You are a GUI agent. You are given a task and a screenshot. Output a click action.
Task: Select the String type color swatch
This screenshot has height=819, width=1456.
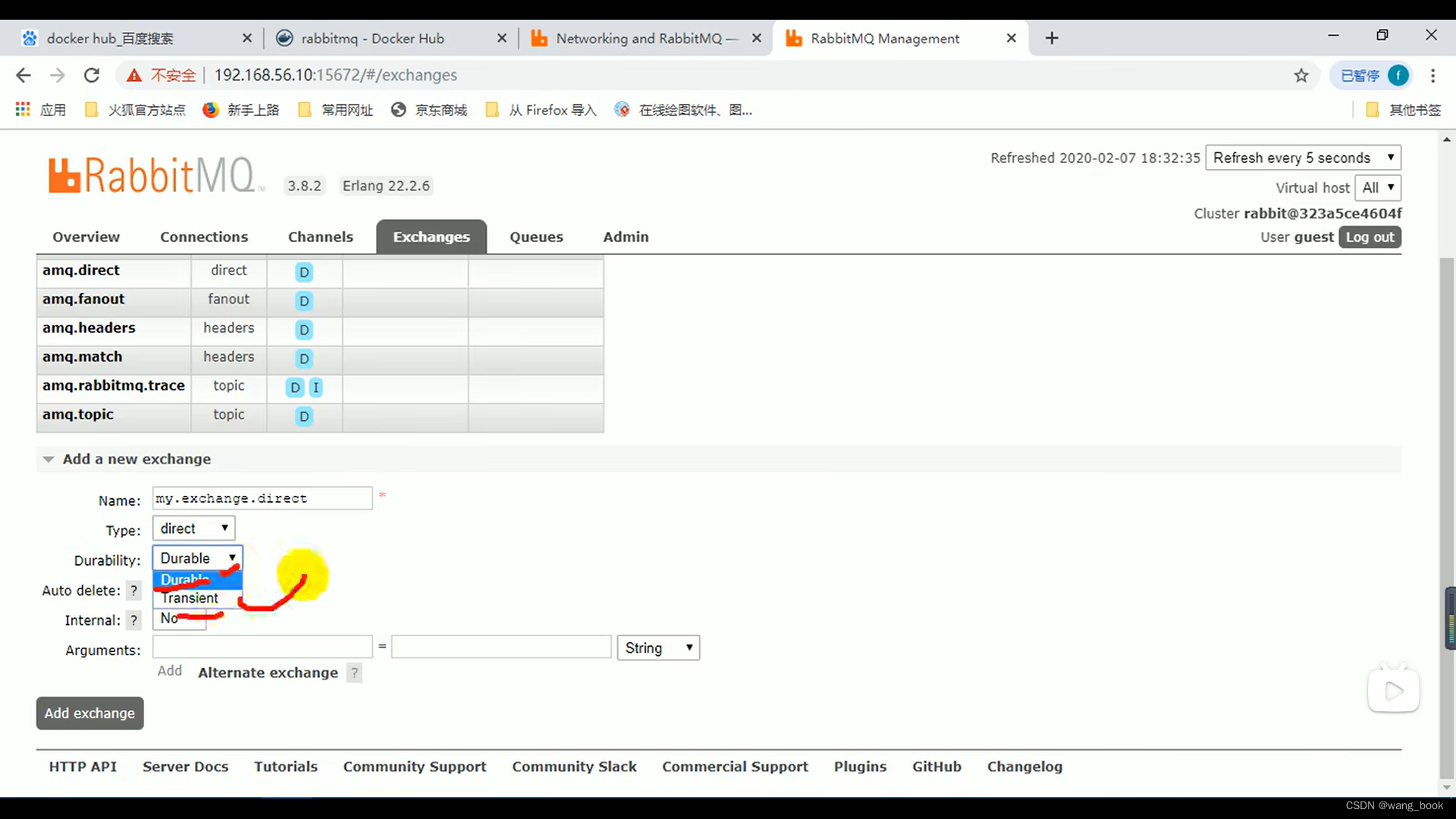pyautogui.click(x=657, y=648)
